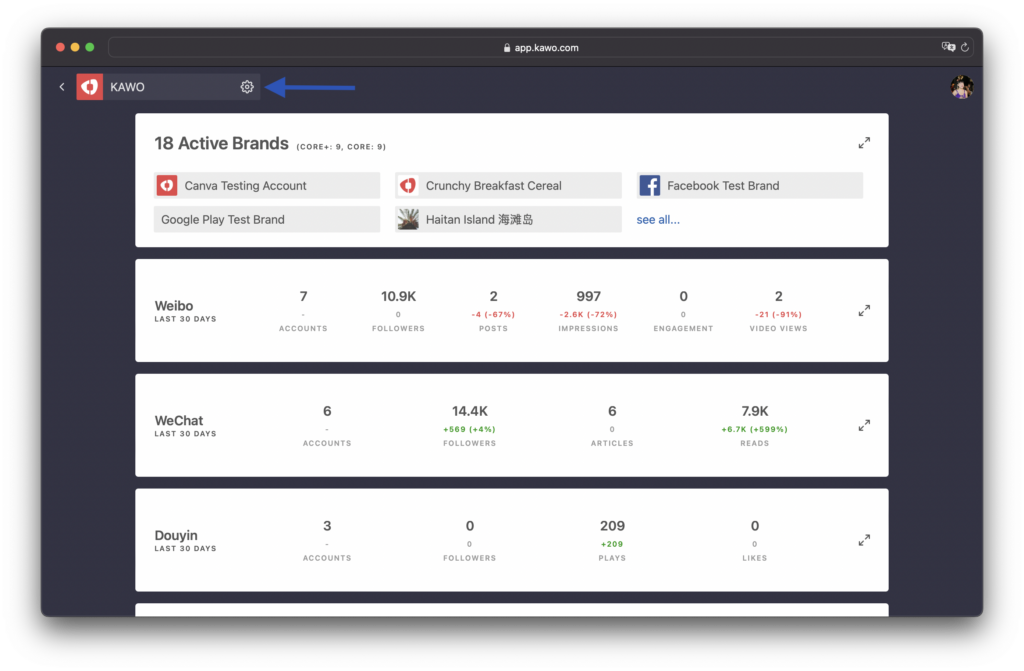Click WeChat reads value 7.9K

pyautogui.click(x=754, y=411)
